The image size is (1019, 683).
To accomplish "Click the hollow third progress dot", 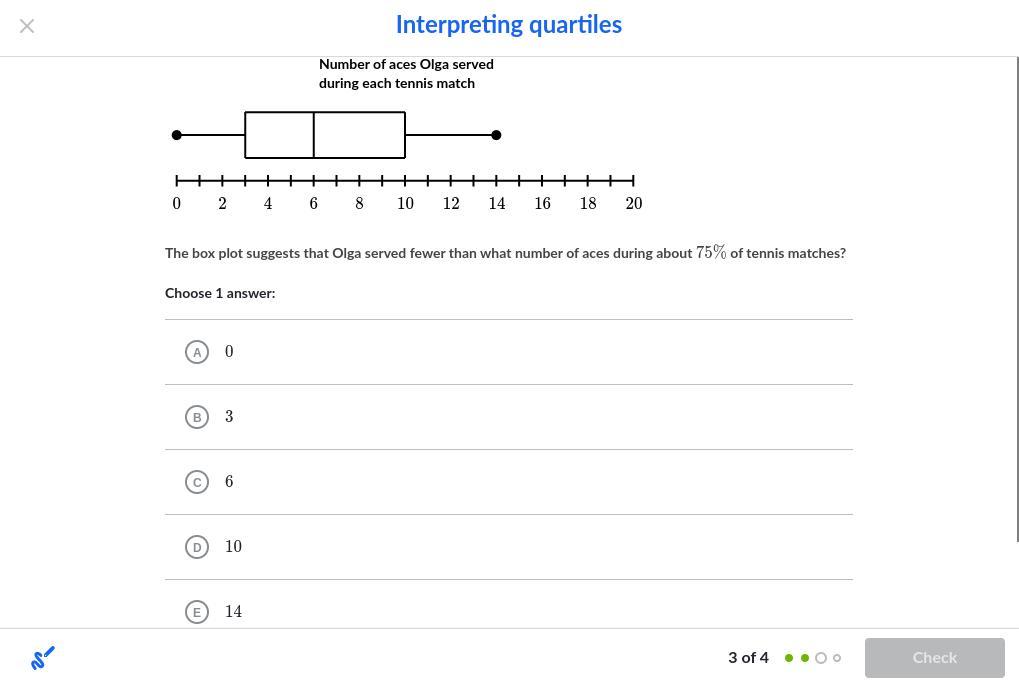I will click(821, 658).
